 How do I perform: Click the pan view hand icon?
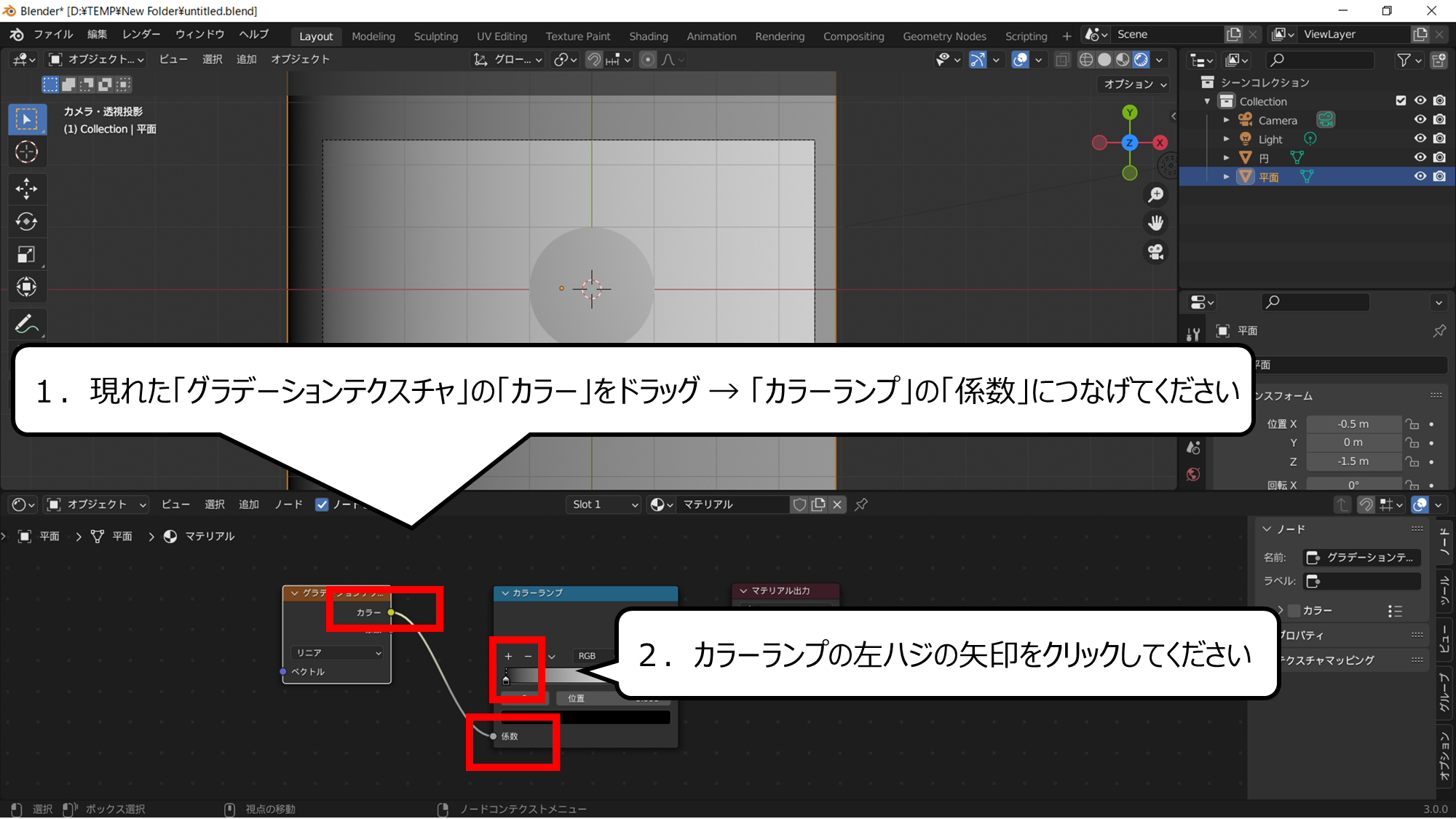pyautogui.click(x=1156, y=223)
